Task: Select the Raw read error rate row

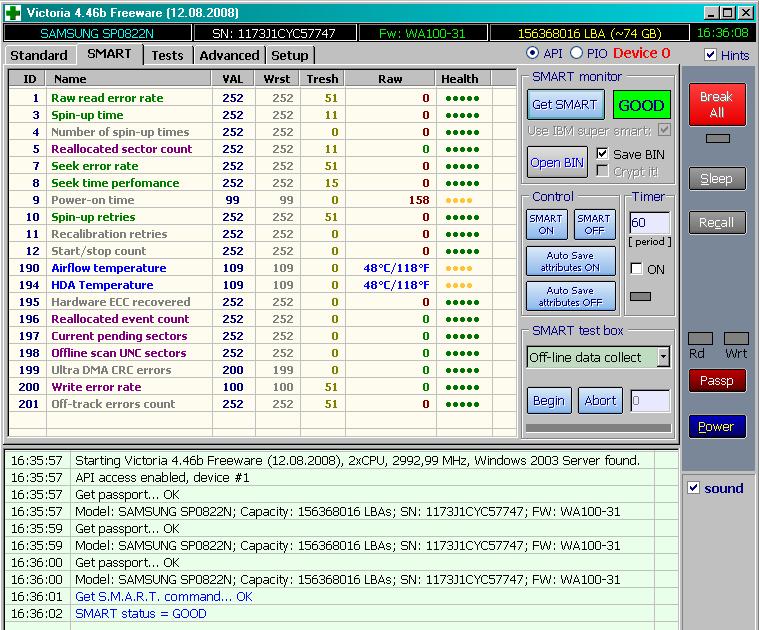Action: pos(263,98)
